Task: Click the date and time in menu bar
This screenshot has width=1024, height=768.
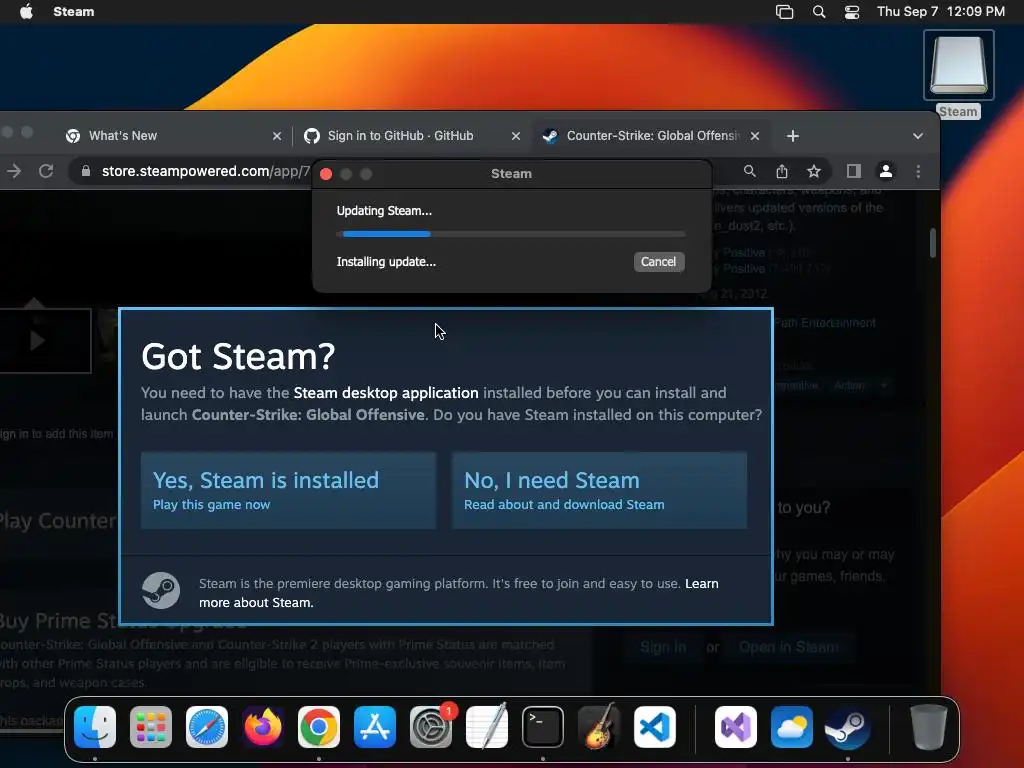Action: (940, 11)
